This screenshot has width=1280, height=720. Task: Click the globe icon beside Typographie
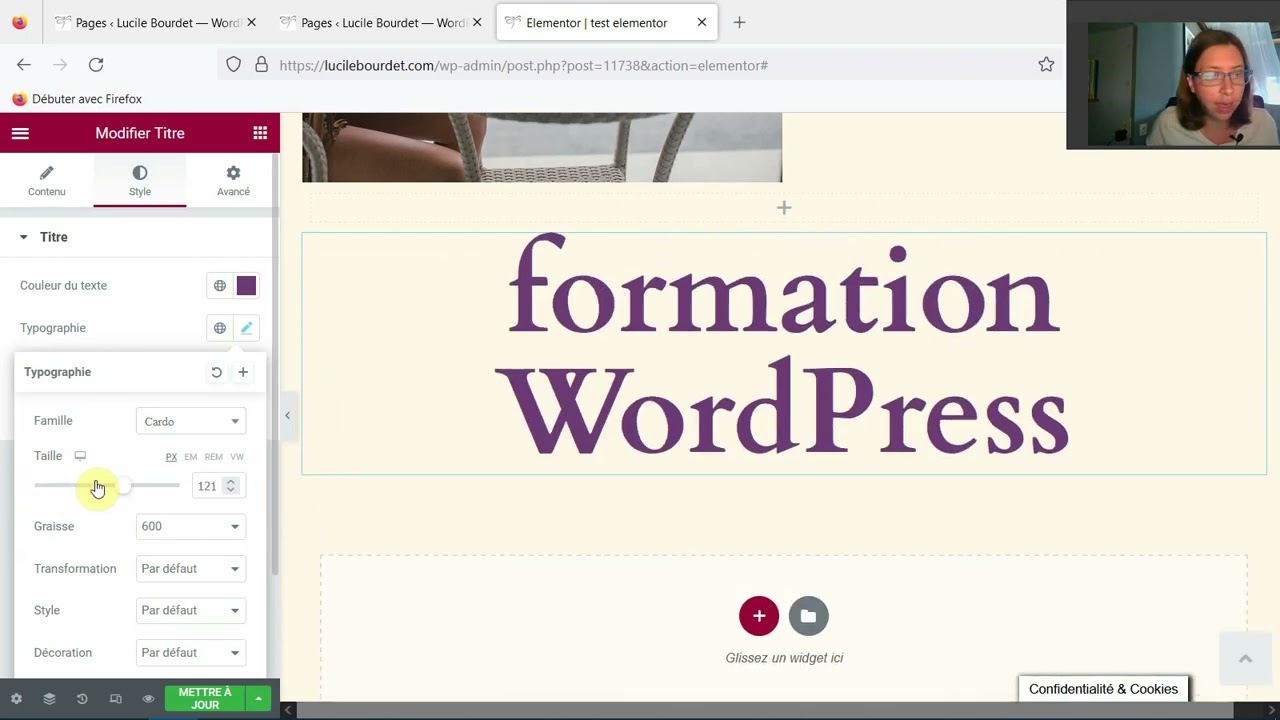coord(220,328)
